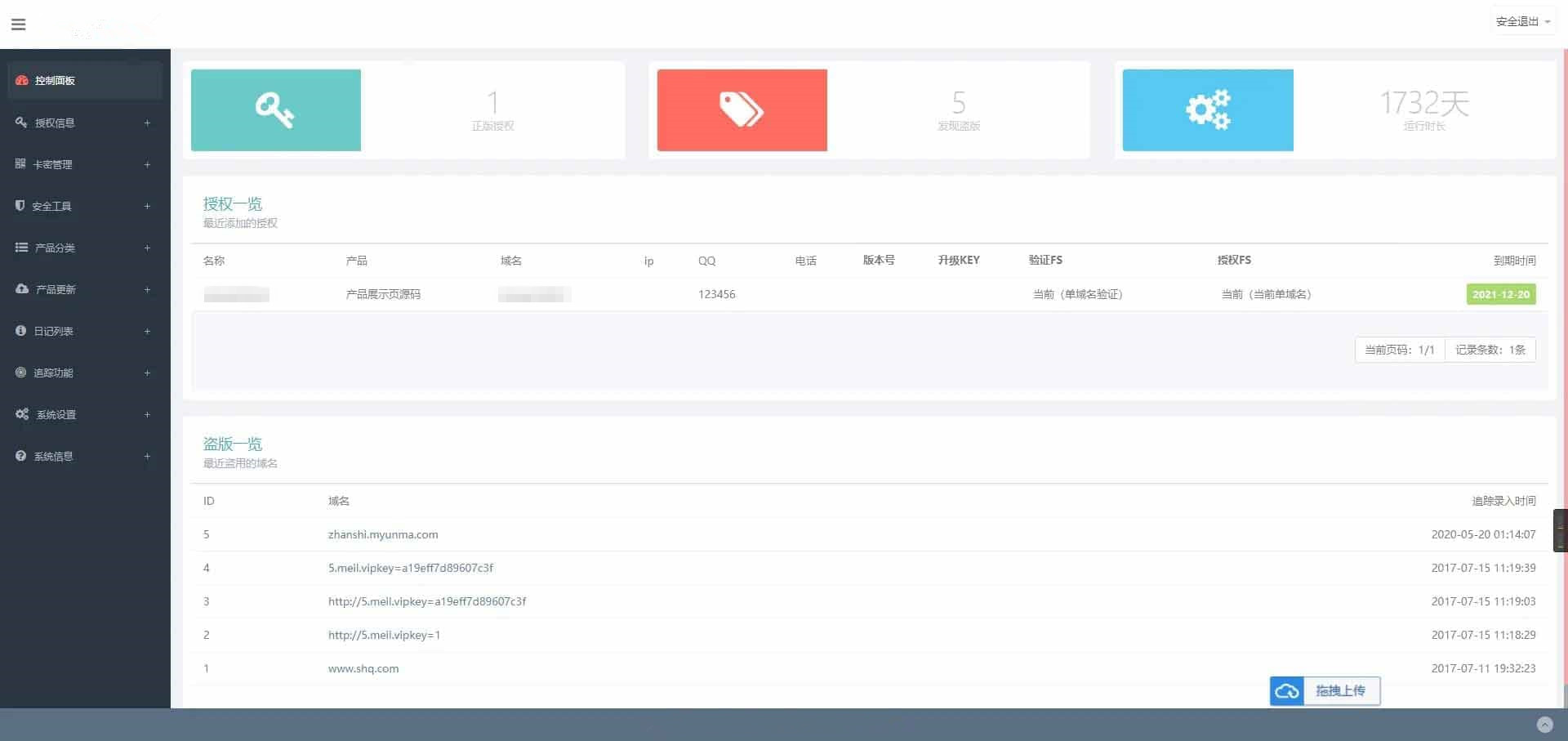Click the dark handle on right edge
The height and width of the screenshot is (741, 1568).
tap(1560, 530)
